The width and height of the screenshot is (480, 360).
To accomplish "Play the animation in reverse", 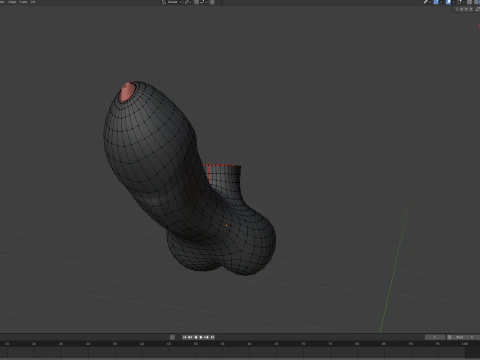I will [196, 337].
